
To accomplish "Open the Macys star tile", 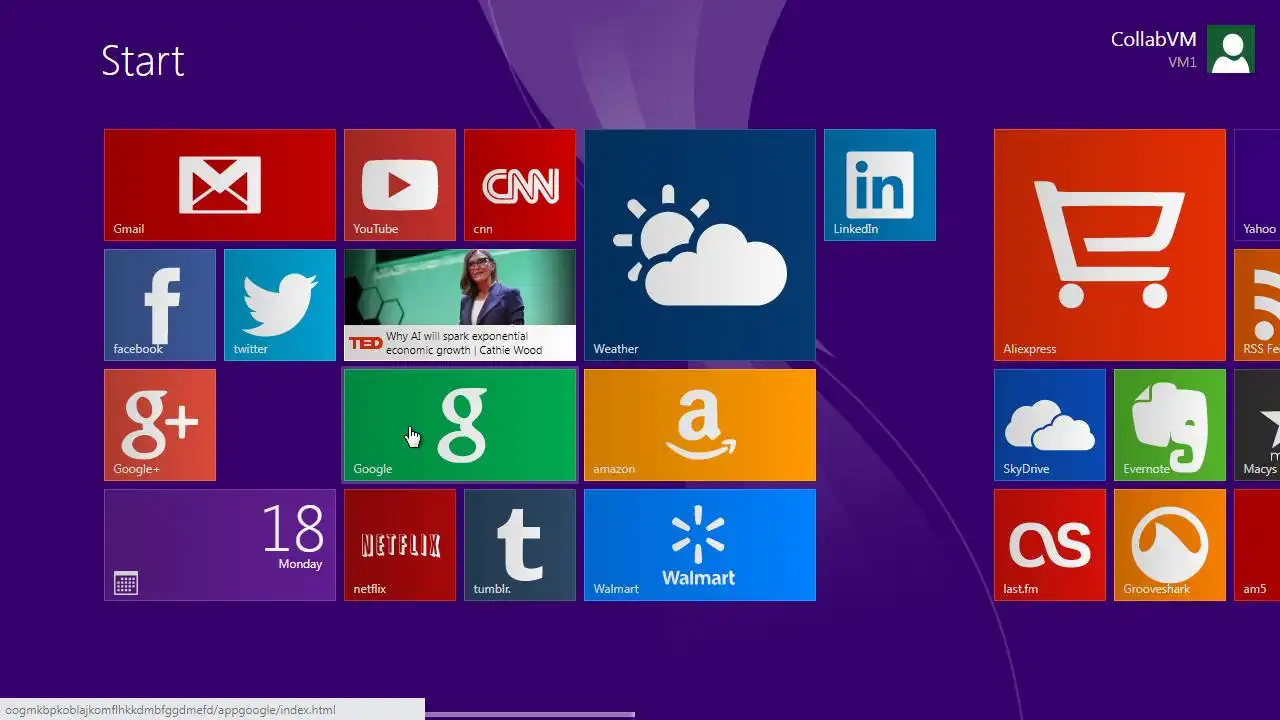I will tap(1257, 425).
